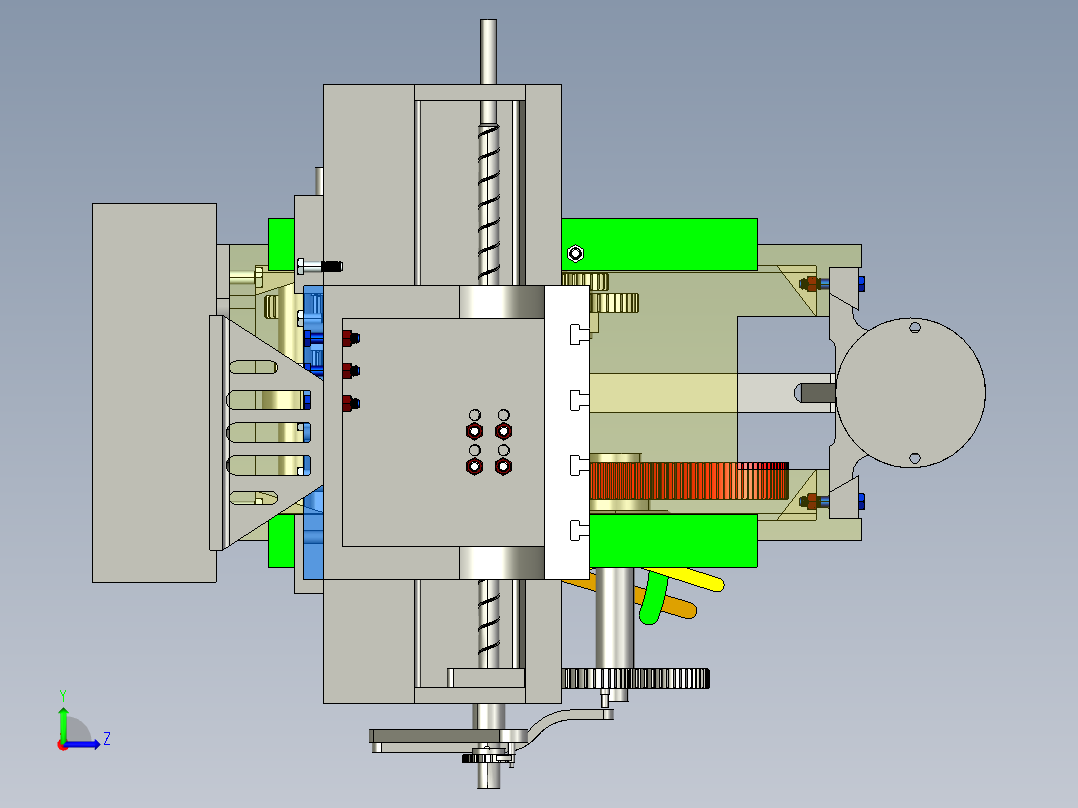Click the blue Z-axis arrow in the triad
The image size is (1078, 808).
click(82, 744)
